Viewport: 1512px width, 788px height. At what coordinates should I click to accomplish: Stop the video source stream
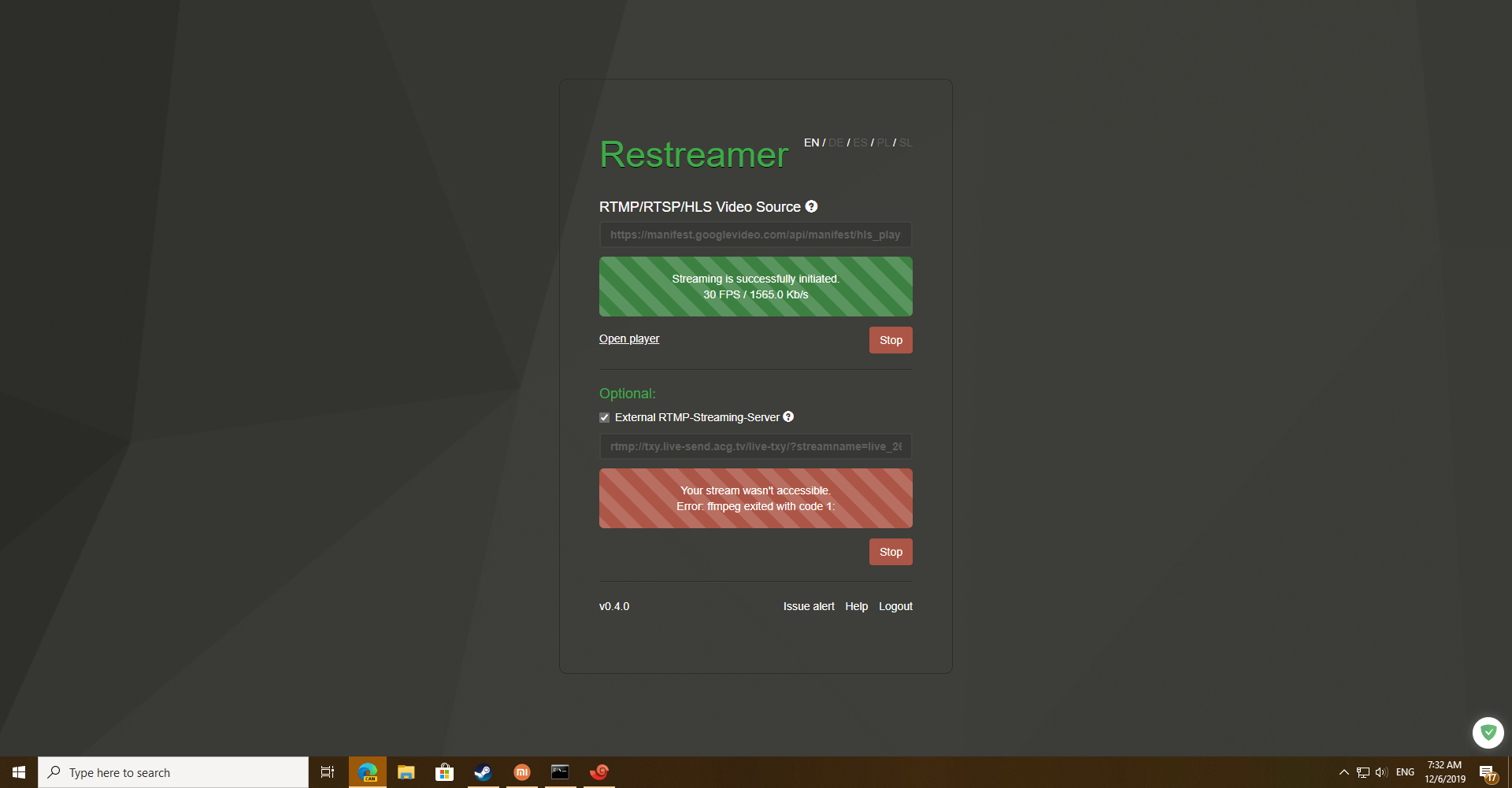pyautogui.click(x=891, y=340)
